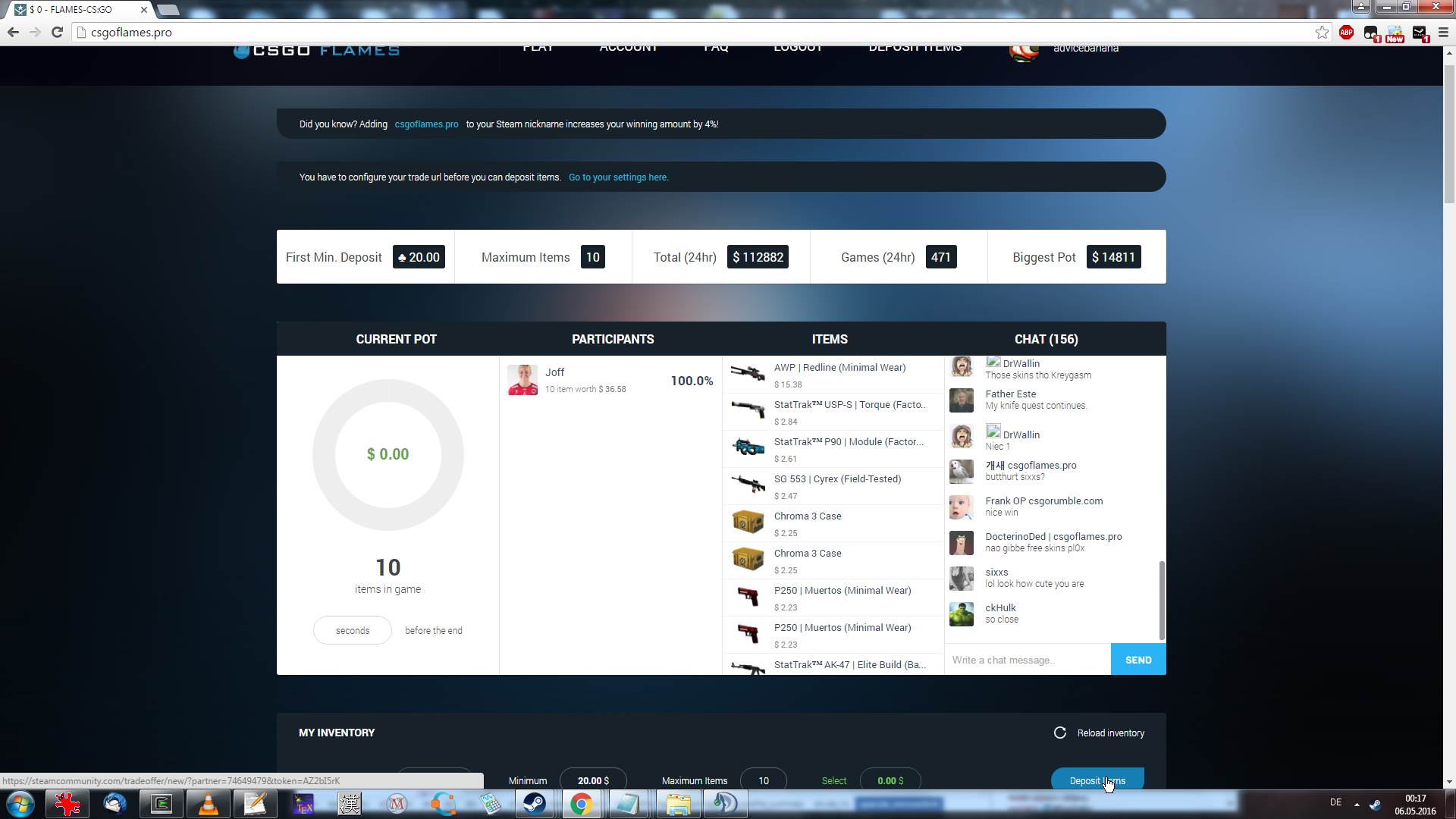The width and height of the screenshot is (1456, 819).
Task: Show hidden system tray icons arrow
Action: [x=1357, y=804]
